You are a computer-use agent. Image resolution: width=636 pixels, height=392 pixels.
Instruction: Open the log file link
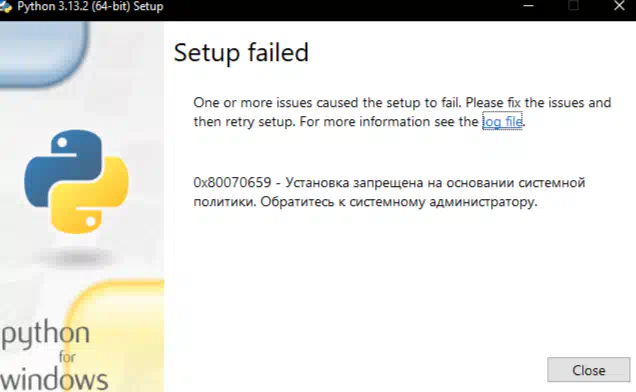(502, 121)
